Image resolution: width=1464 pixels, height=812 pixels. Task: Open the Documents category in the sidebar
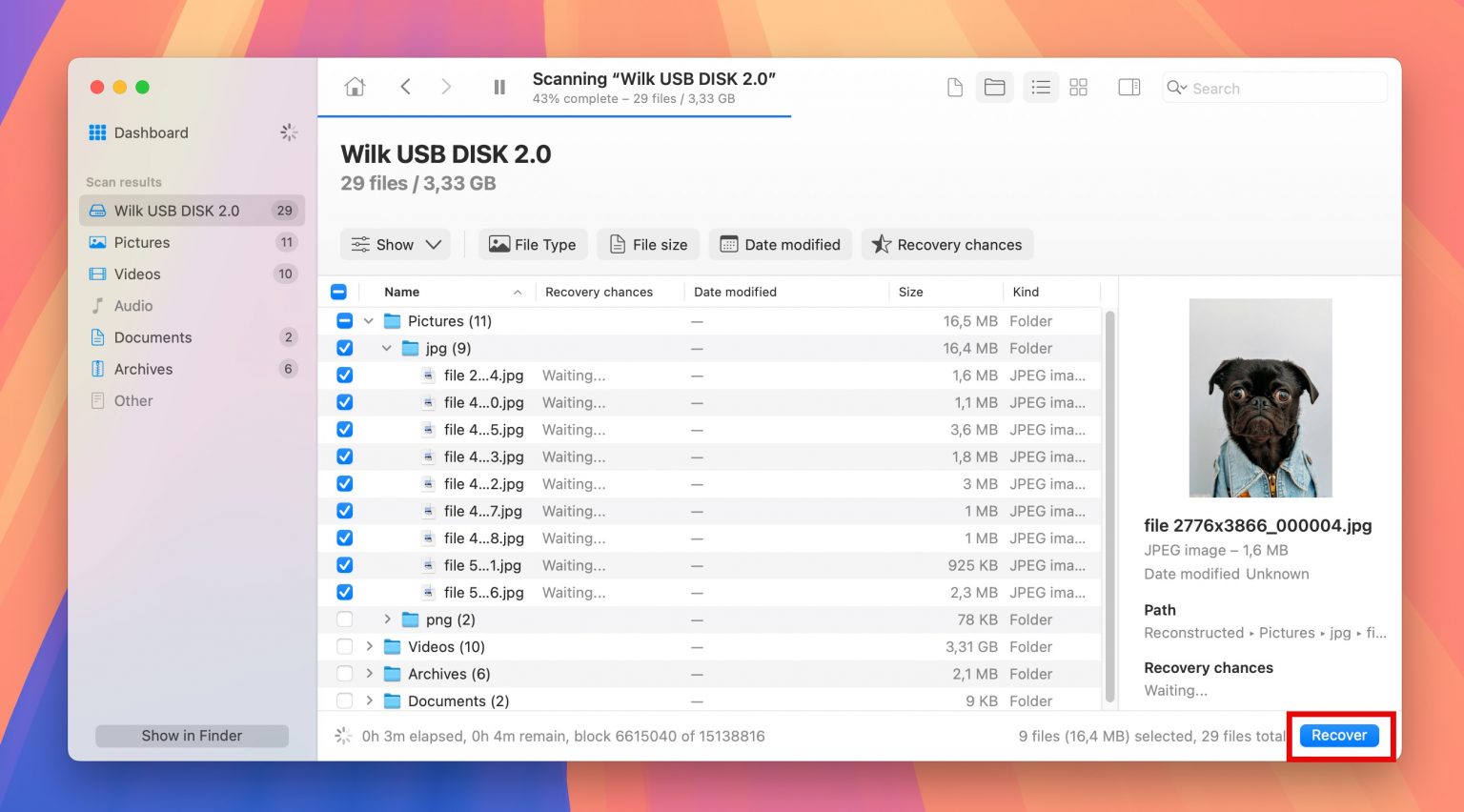(x=153, y=336)
